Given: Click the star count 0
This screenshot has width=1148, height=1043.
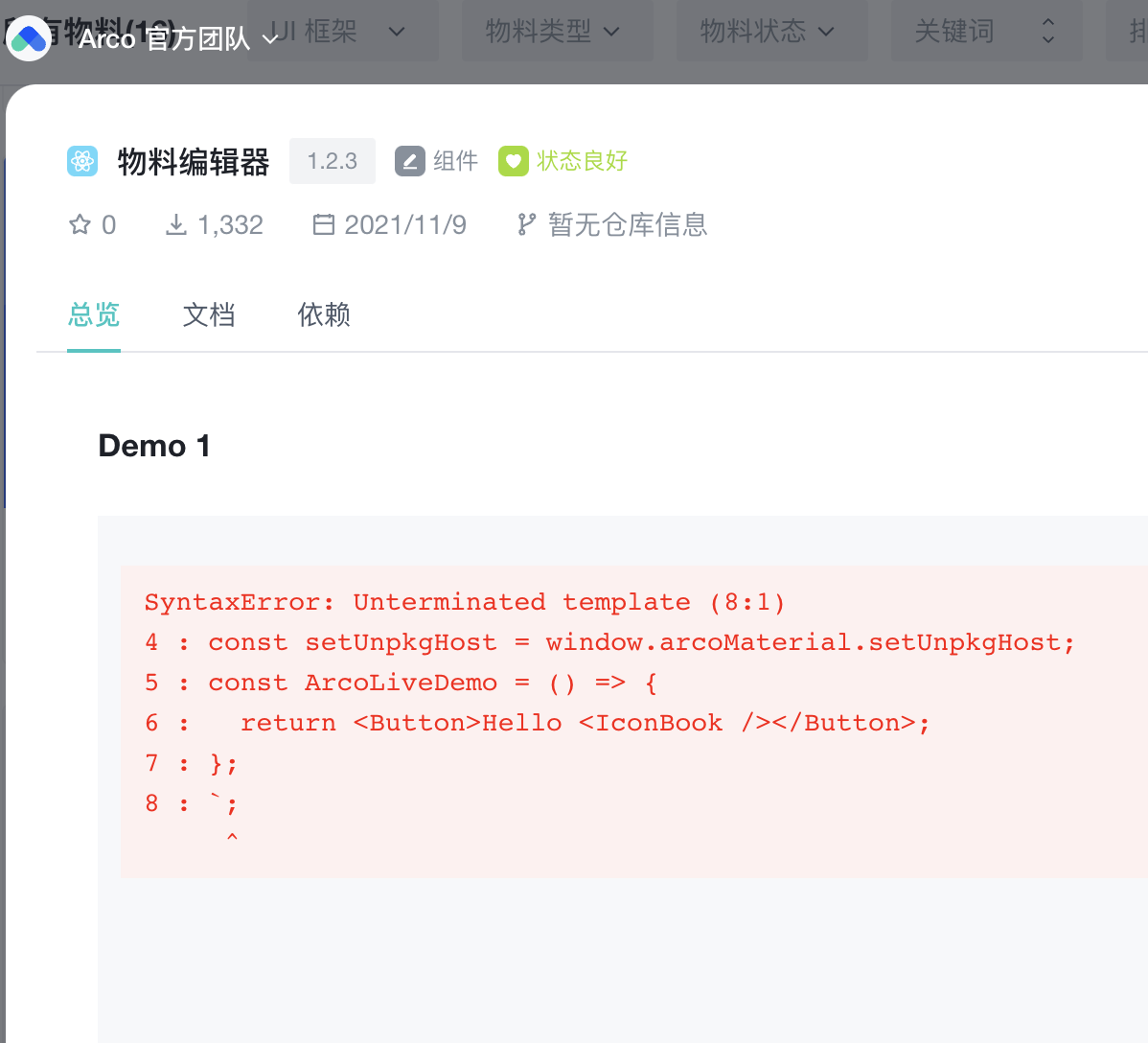Looking at the screenshot, I should [108, 225].
